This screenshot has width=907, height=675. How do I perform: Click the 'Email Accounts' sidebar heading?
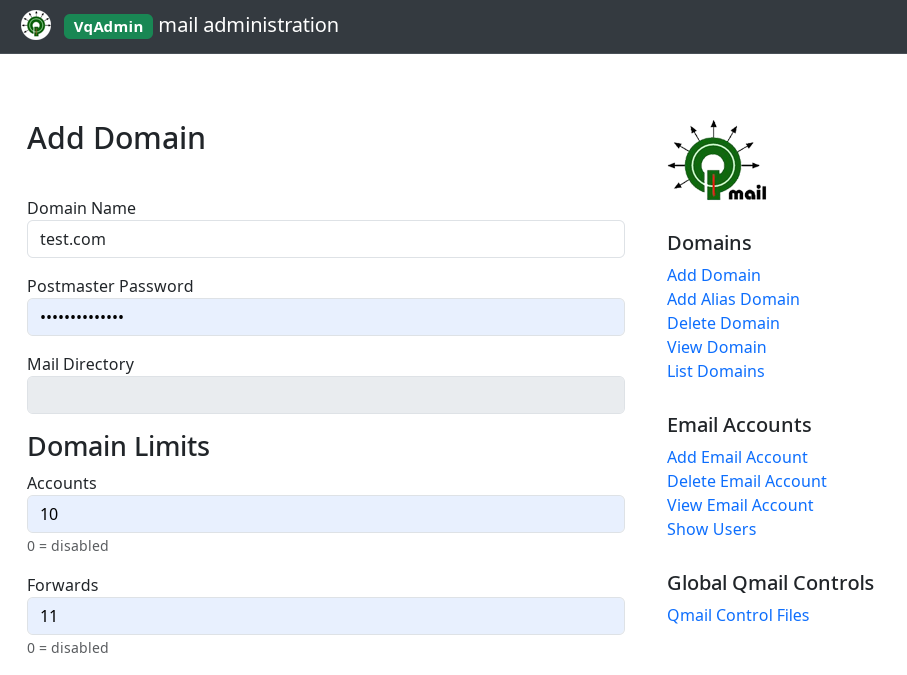[x=739, y=425]
